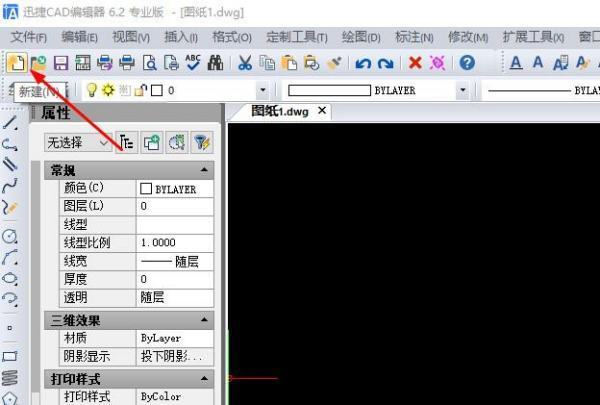Viewport: 600px width, 405px height.
Task: Click the select objects icon in properties panel
Action: pos(152,143)
